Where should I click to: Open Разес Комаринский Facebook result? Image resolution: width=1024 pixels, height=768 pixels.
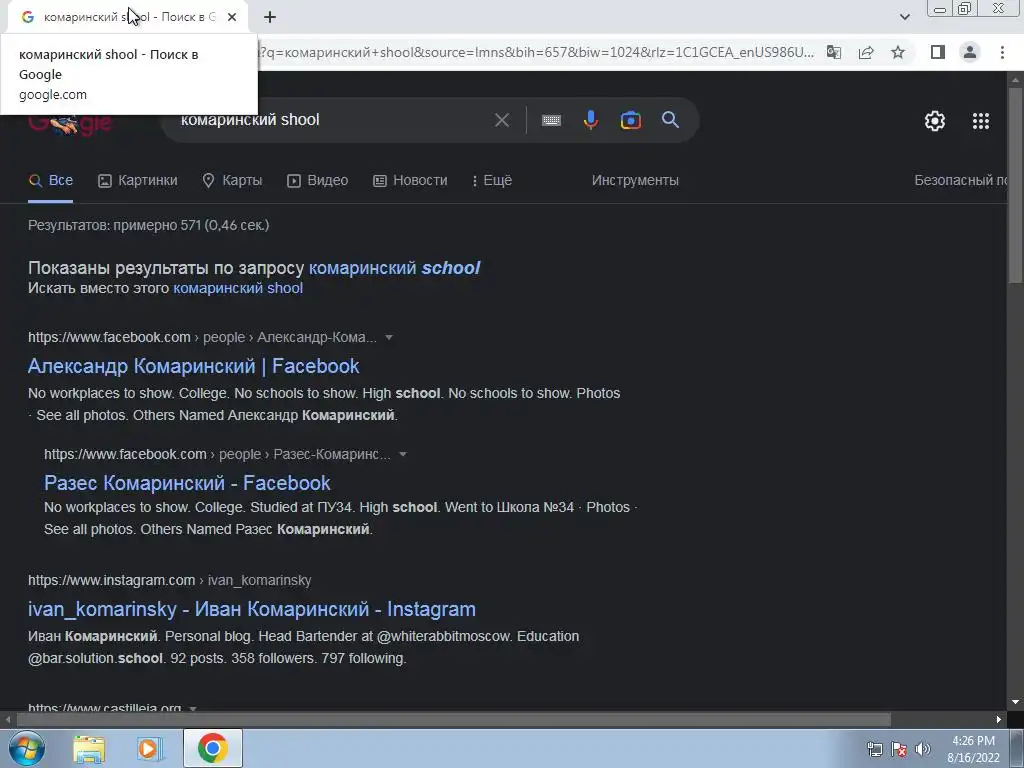tap(187, 483)
